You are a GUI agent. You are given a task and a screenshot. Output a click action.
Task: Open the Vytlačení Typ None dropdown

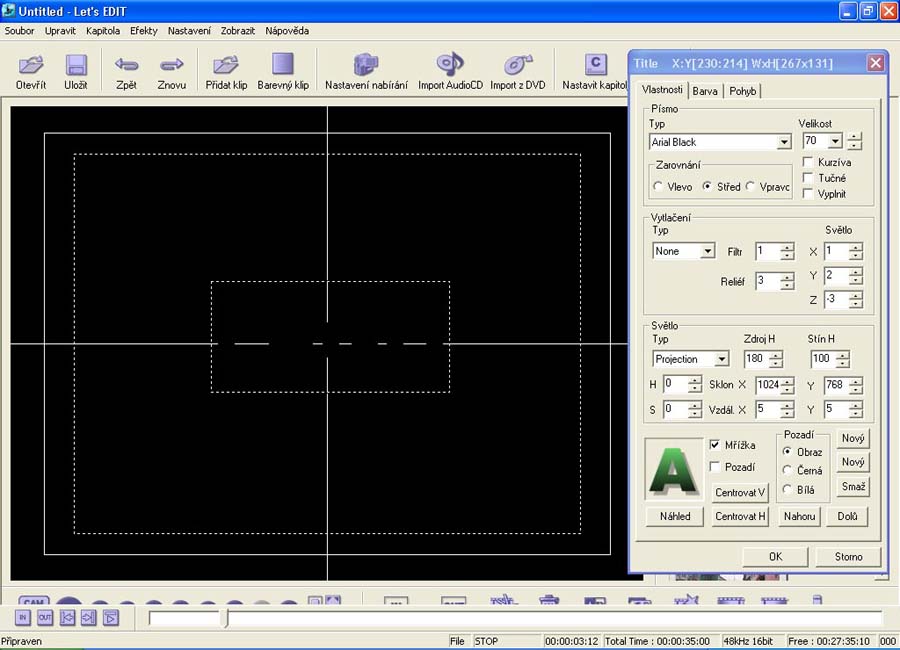click(707, 251)
